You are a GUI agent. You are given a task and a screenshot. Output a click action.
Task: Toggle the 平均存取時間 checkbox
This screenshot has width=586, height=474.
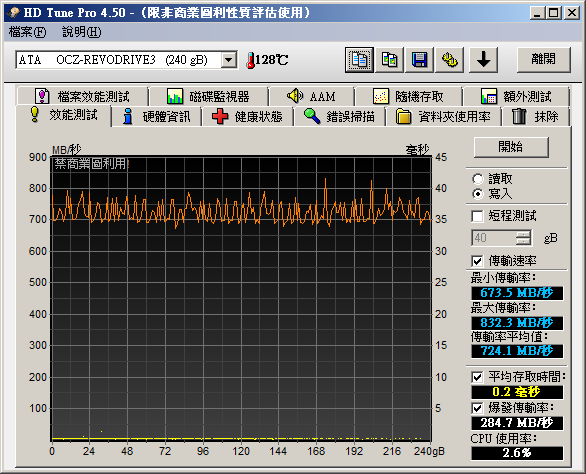tap(477, 377)
